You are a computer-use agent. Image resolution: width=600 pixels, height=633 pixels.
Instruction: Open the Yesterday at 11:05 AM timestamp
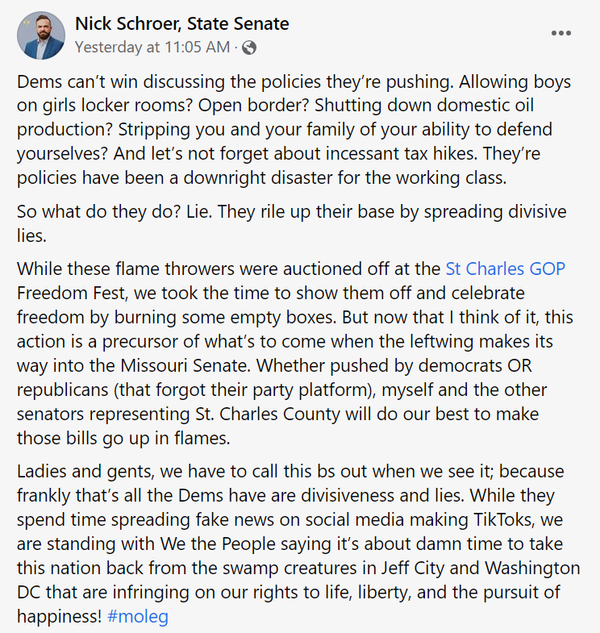[x=152, y=47]
